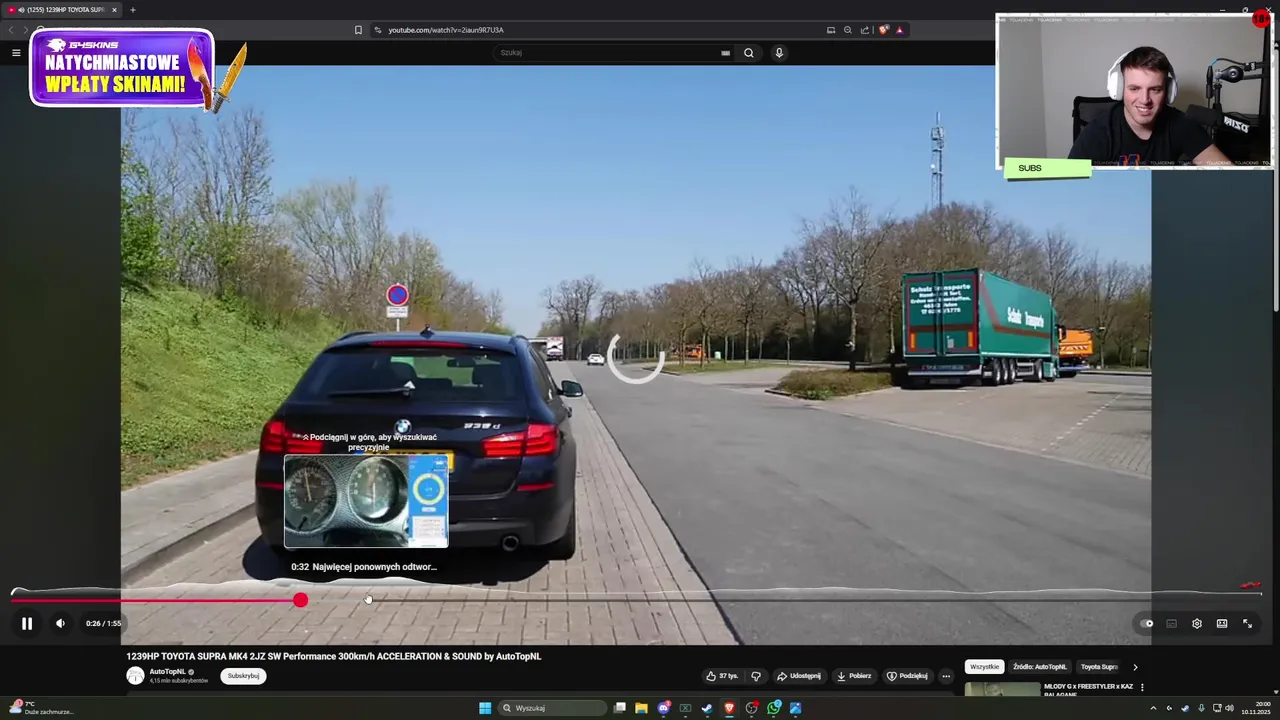This screenshot has height=720, width=1280.
Task: Click the Brave Rewards triangle icon
Action: click(x=899, y=30)
